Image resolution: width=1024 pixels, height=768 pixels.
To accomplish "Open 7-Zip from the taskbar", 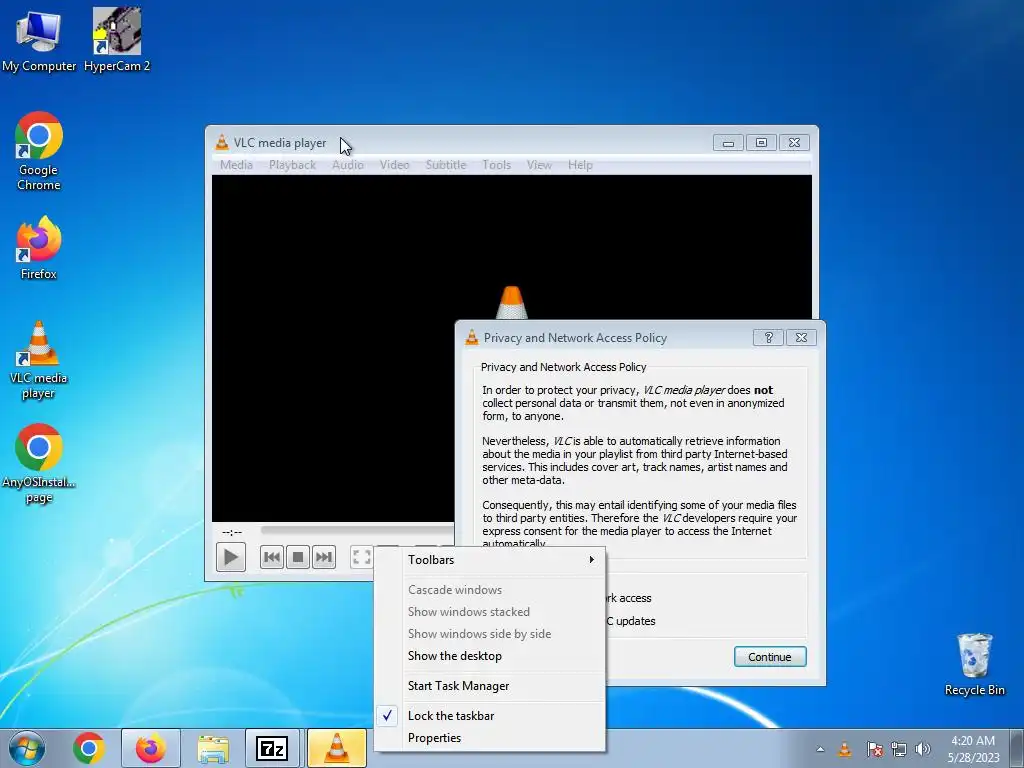I will click(x=272, y=748).
